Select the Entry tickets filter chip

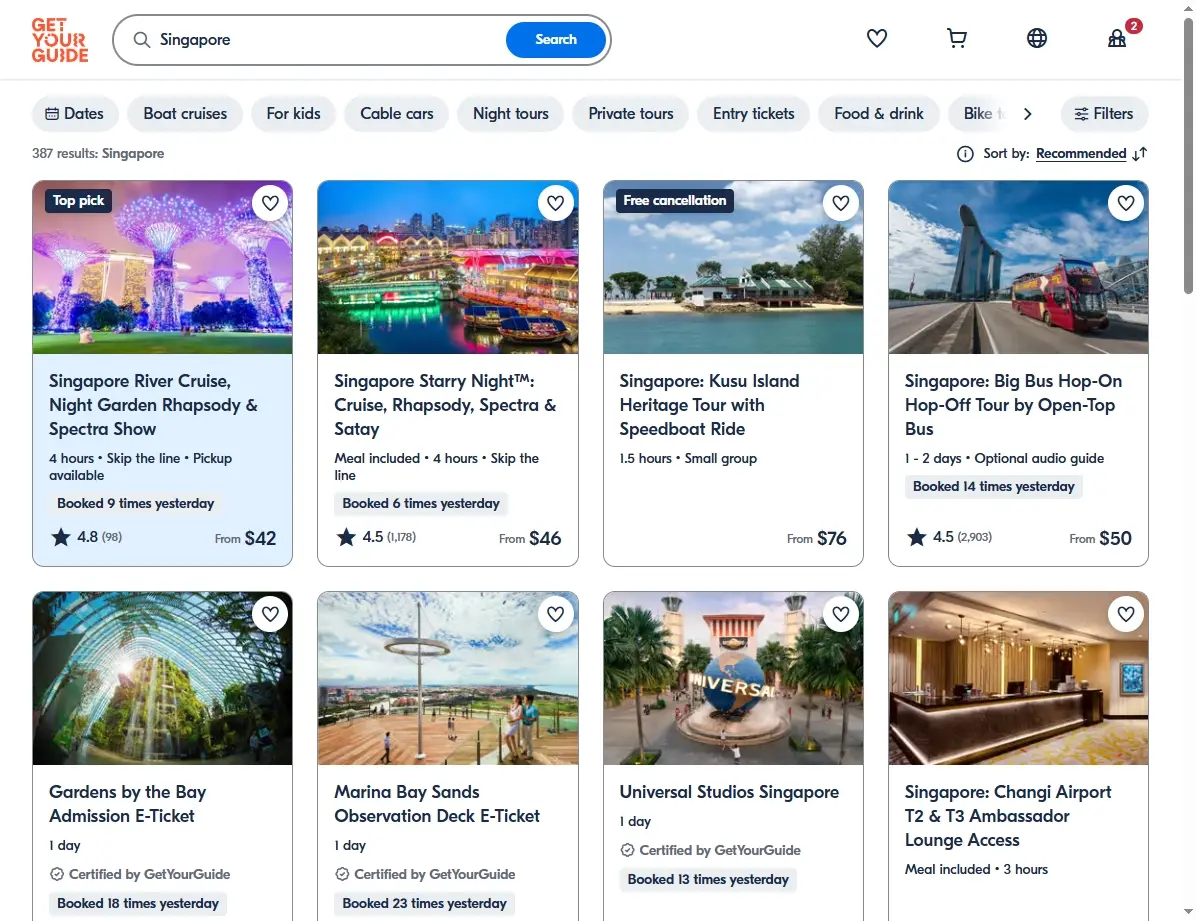754,114
